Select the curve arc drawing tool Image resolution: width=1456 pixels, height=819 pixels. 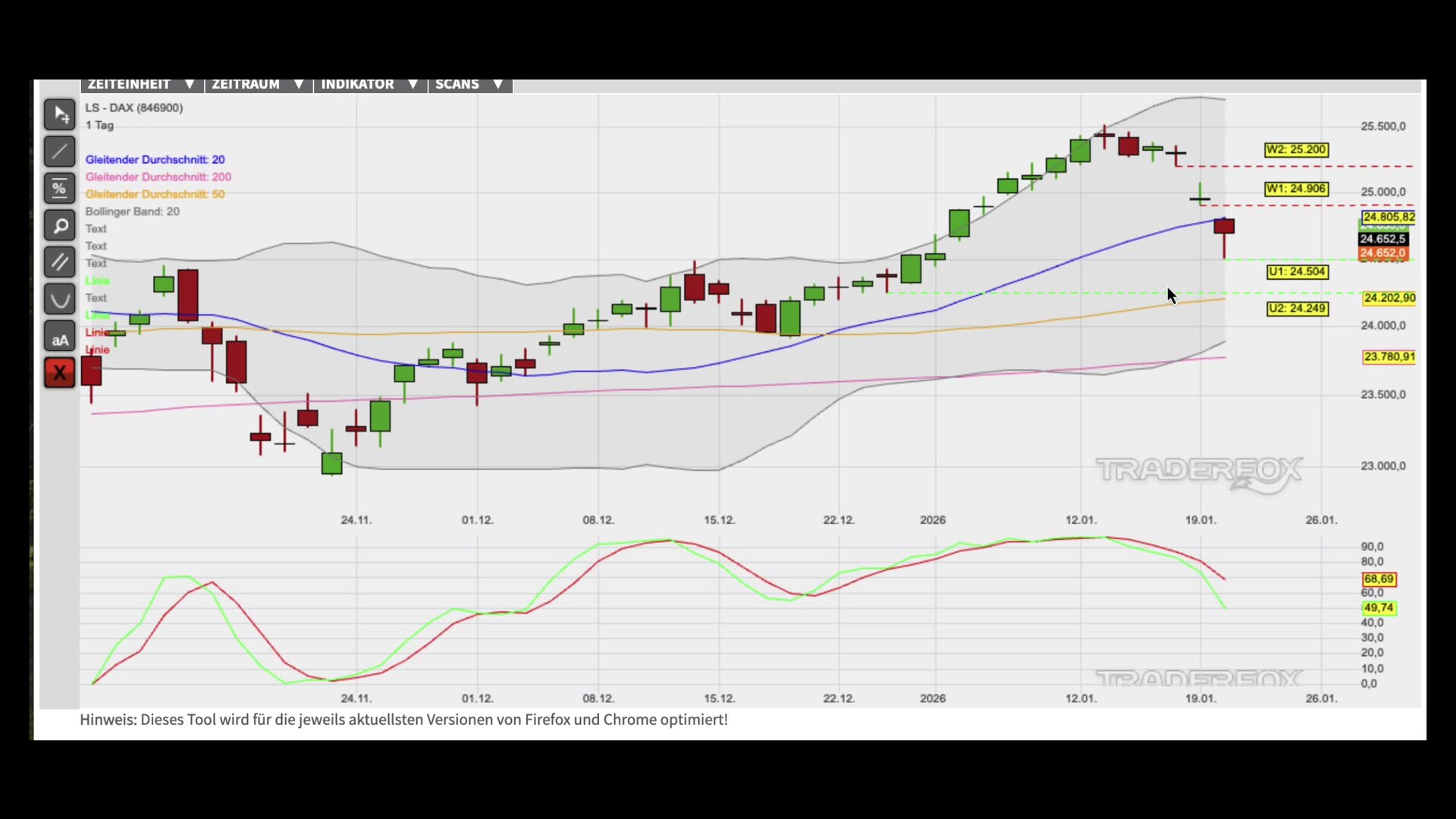(x=59, y=300)
